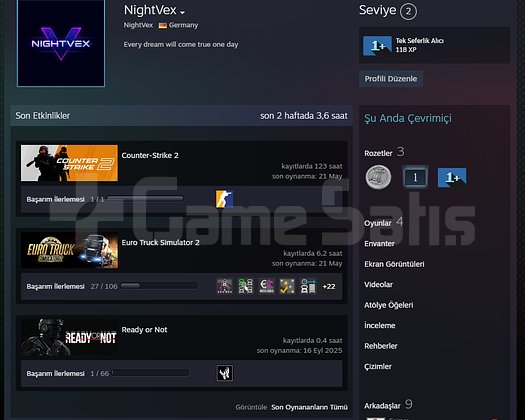Open Son Oynananların Tümü link
The image size is (525, 420).
pos(309,407)
